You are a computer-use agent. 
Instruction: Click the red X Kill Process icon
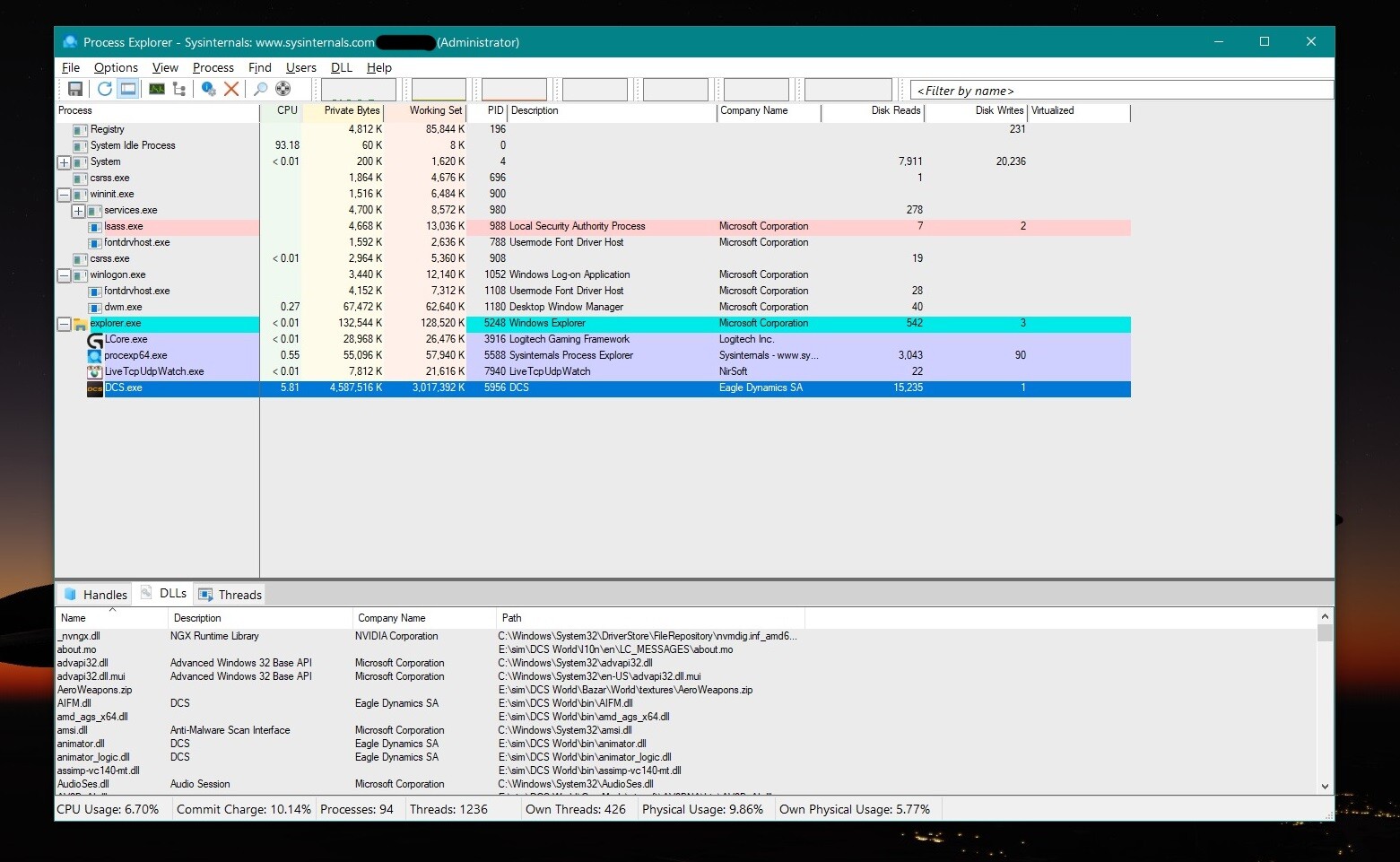[x=231, y=89]
